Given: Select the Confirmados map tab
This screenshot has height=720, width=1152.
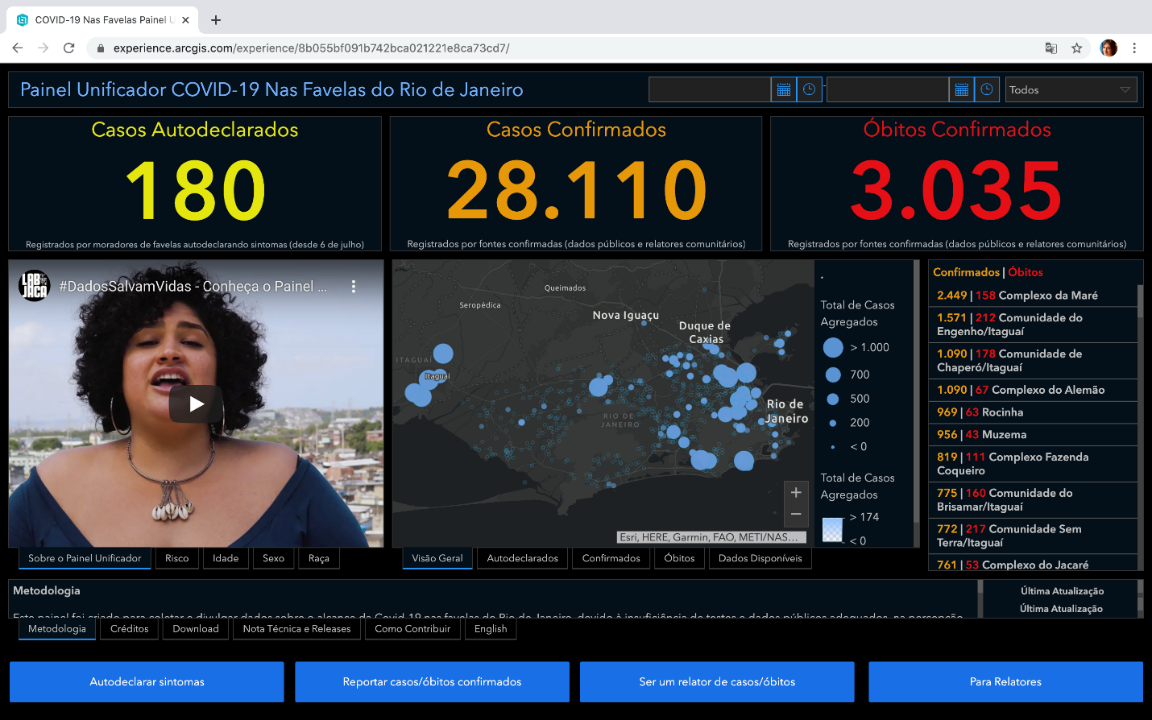Looking at the screenshot, I should 611,558.
